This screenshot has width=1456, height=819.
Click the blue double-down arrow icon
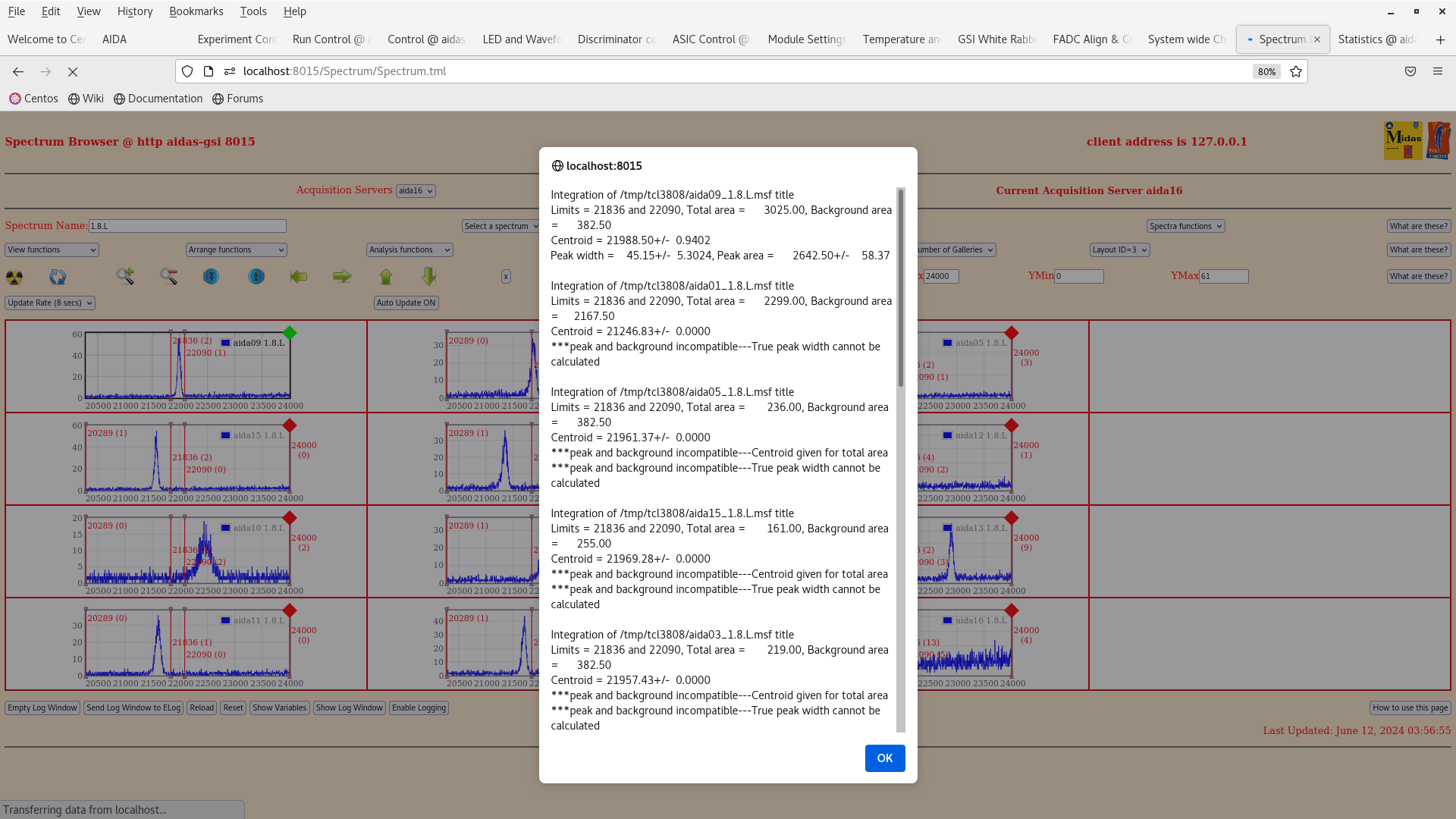(x=212, y=277)
